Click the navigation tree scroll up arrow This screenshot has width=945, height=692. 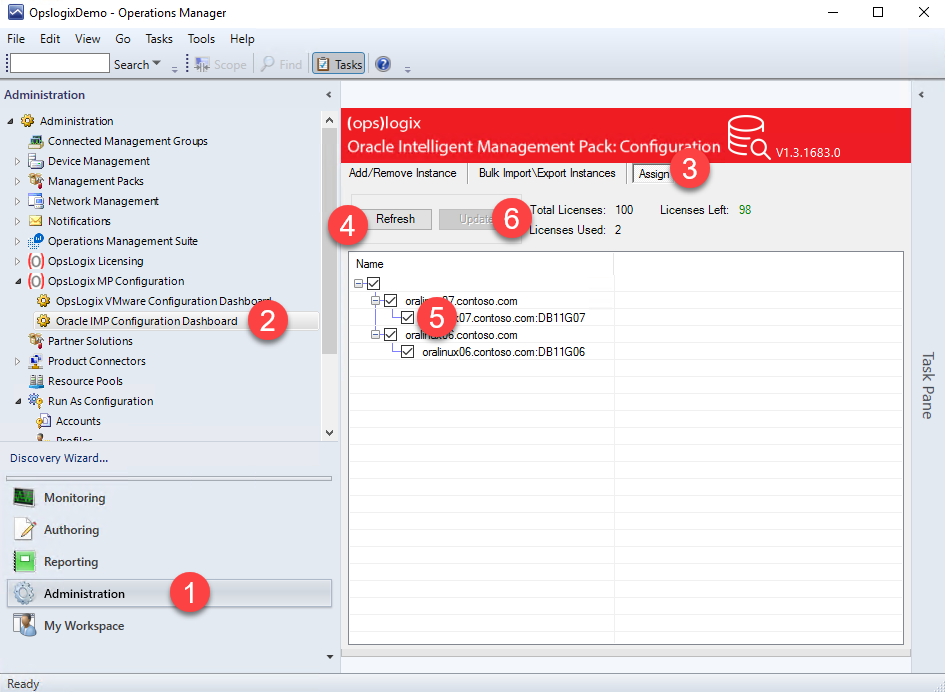pos(329,120)
